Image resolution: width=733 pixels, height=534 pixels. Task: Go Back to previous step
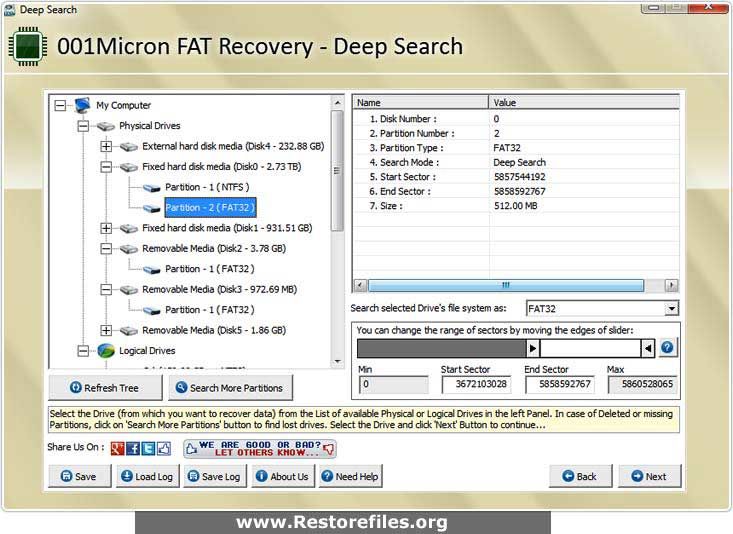pos(580,476)
